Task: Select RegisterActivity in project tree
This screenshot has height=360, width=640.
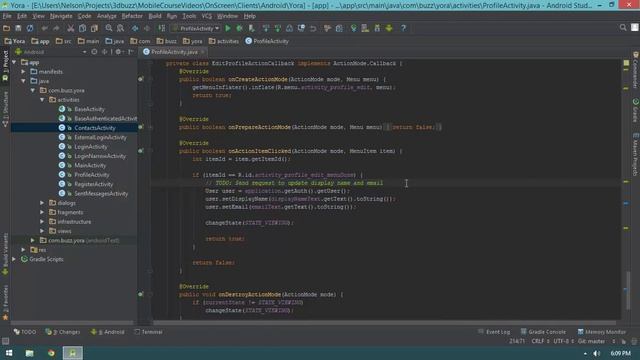Action: pyautogui.click(x=93, y=184)
